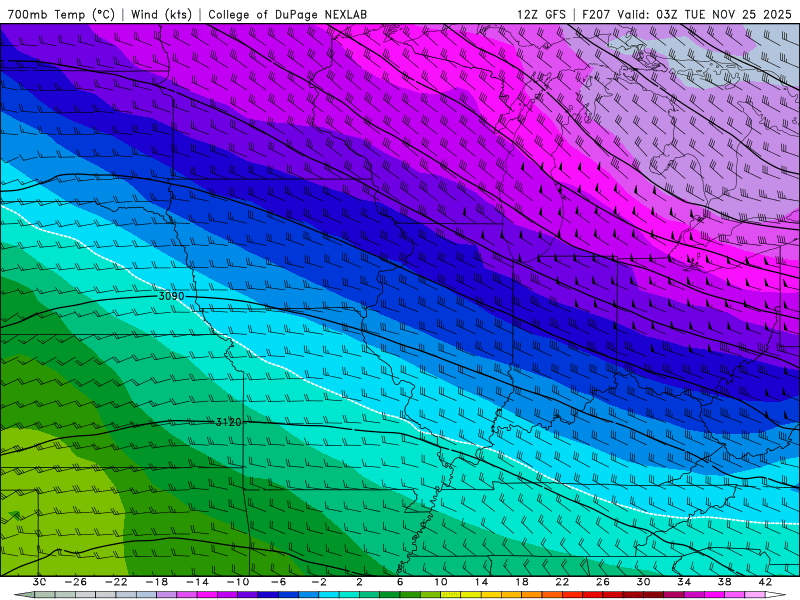Image resolution: width=800 pixels, height=600 pixels.
Task: Click the "-26" color scale label
Action: click(x=76, y=582)
